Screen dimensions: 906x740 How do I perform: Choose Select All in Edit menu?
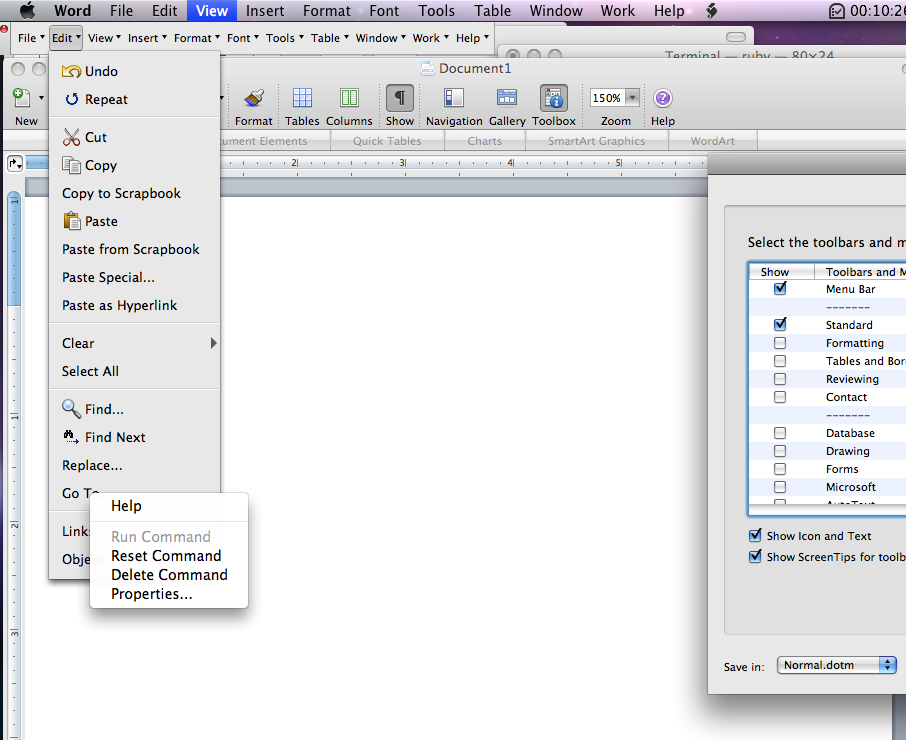pos(135,371)
